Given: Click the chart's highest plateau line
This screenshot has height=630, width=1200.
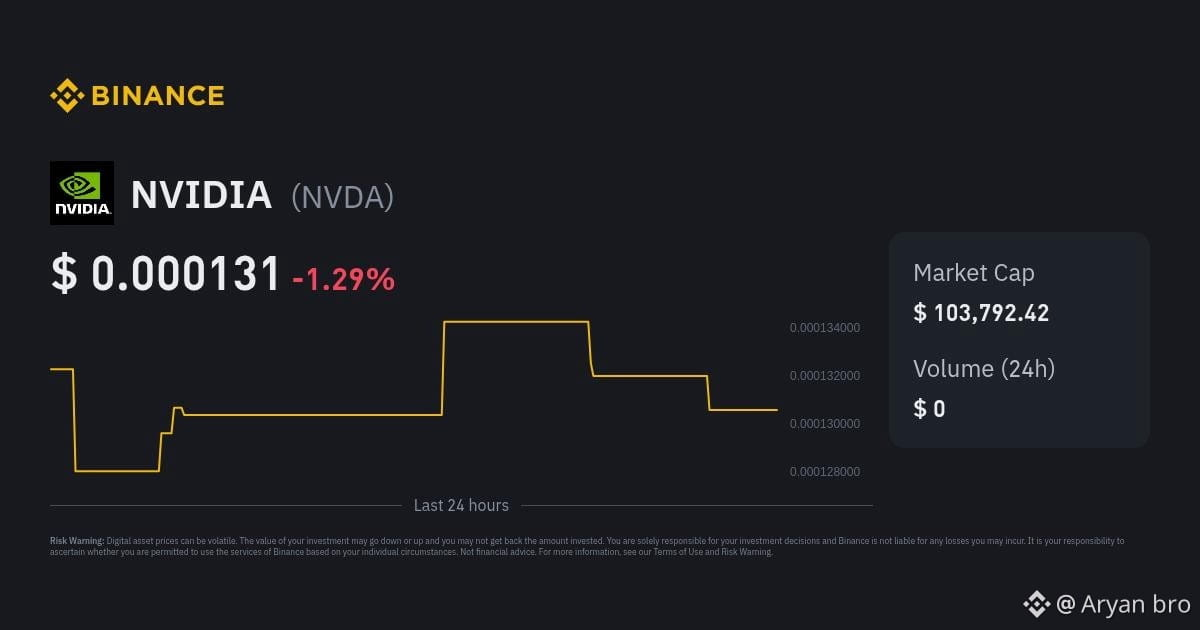Looking at the screenshot, I should tap(516, 322).
